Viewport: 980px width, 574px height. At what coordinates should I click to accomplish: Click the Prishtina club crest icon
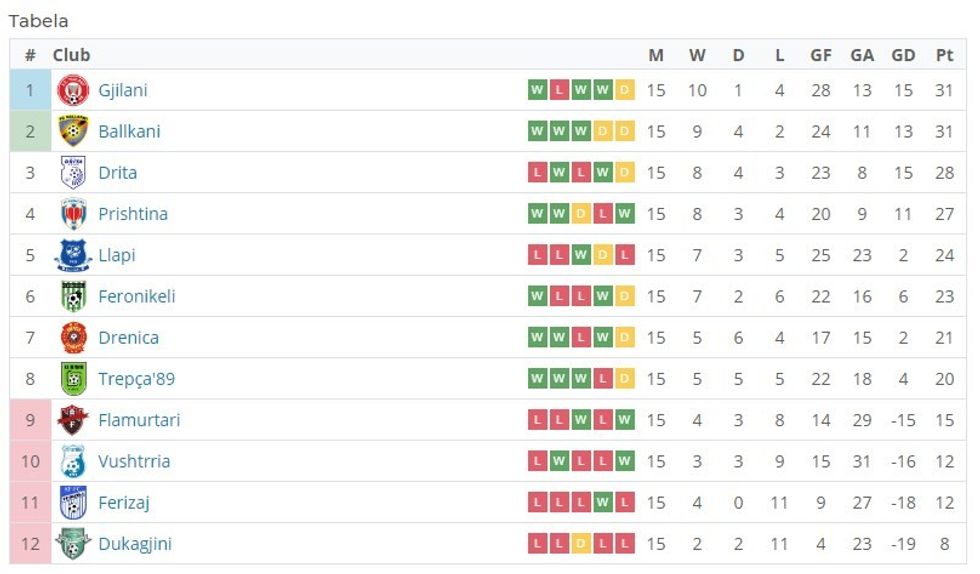click(x=73, y=214)
